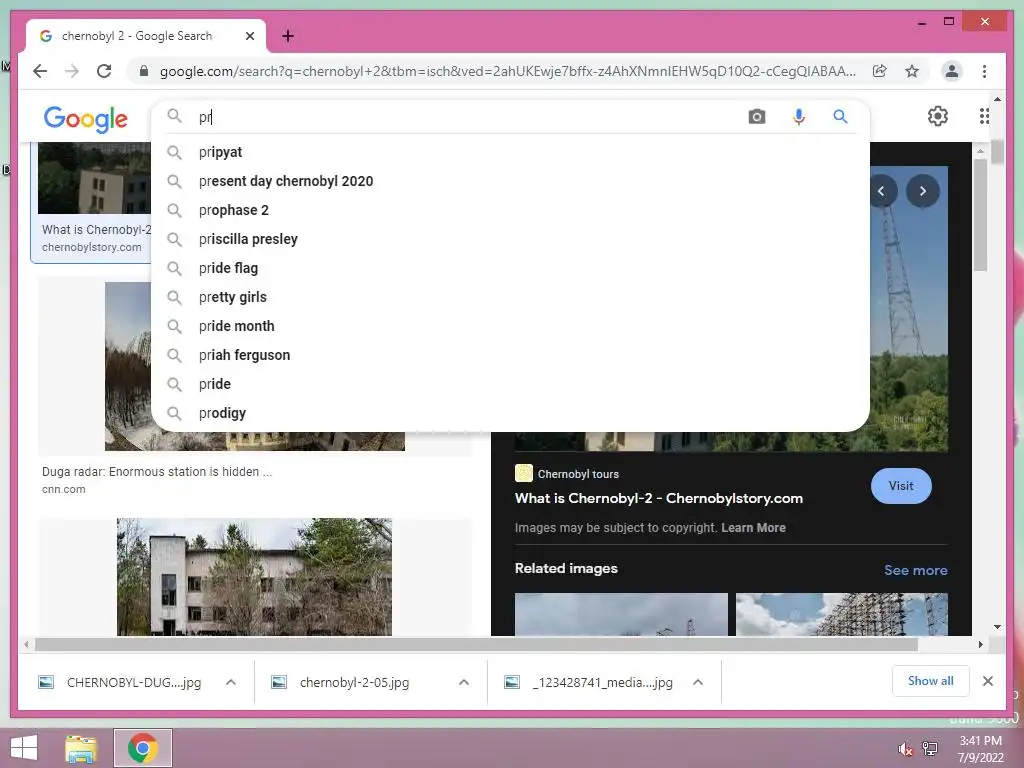Click the muted volume tray icon
1024x768 pixels.
(x=905, y=749)
